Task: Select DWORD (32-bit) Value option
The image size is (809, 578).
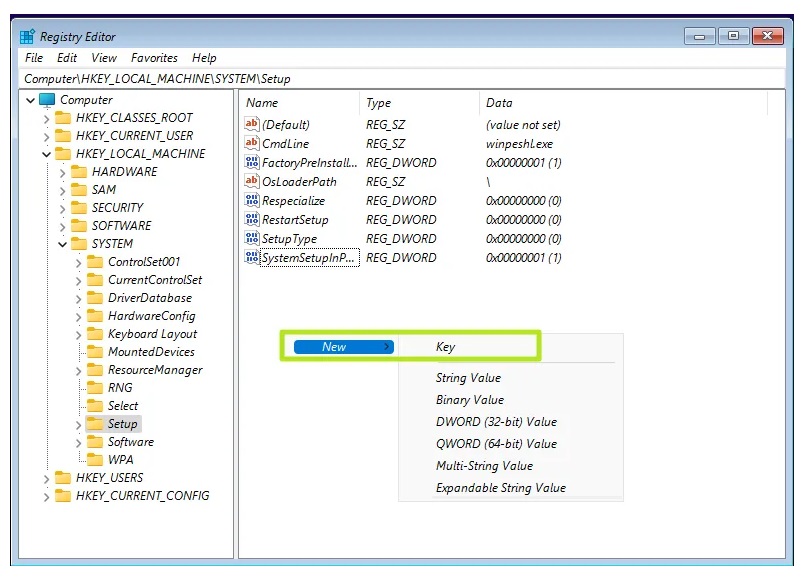Action: pos(496,422)
